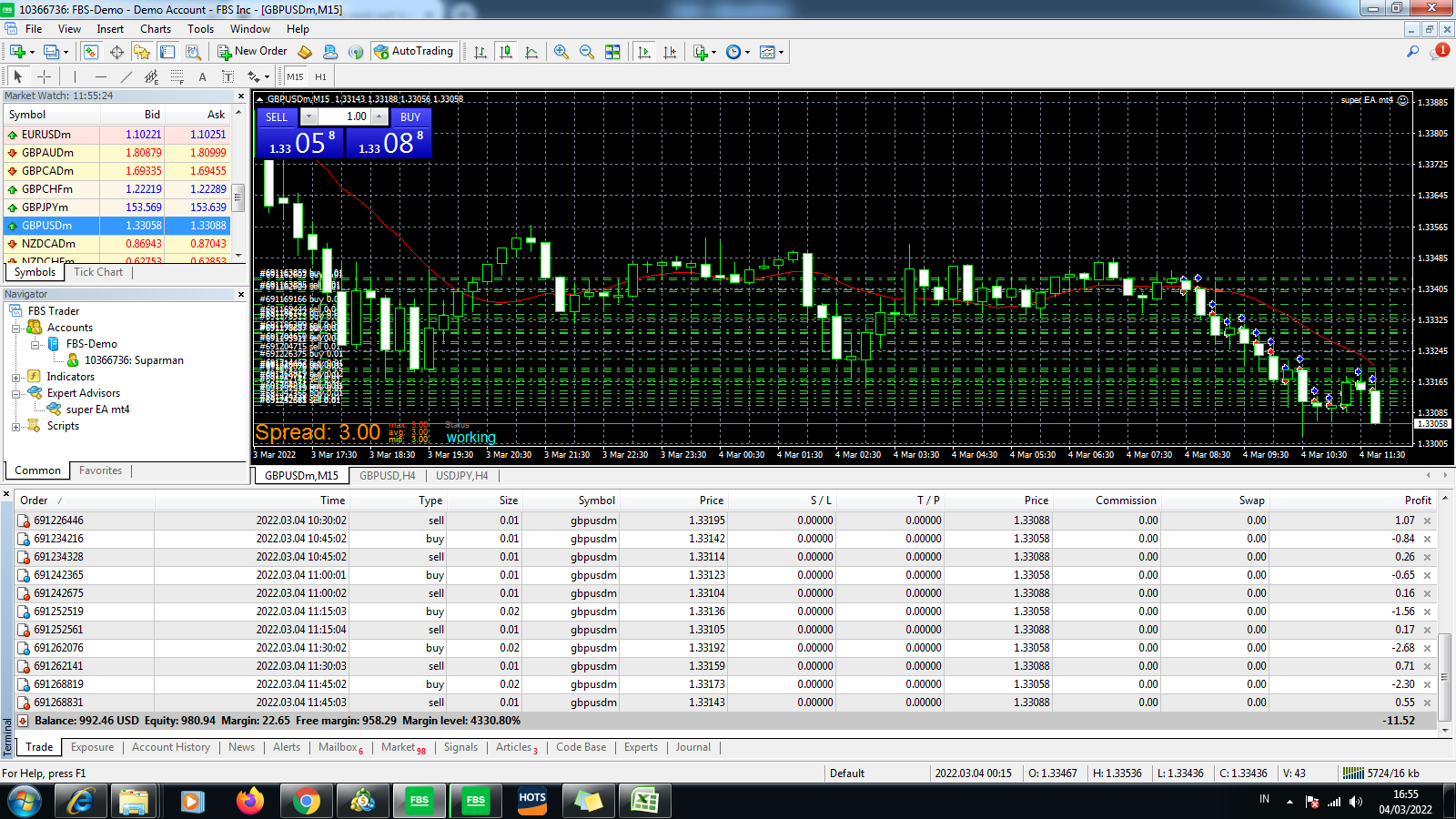Open the dropdown arrow beside Indicators icon

[x=714, y=52]
